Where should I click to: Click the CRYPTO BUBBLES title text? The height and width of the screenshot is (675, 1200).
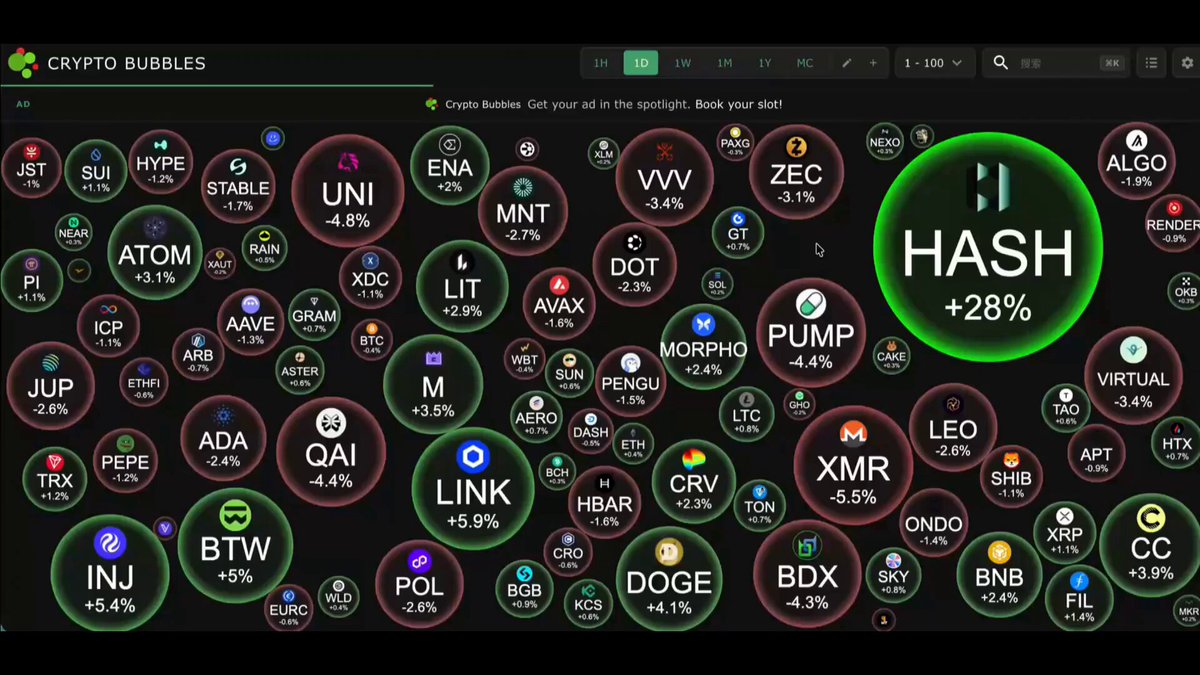tap(127, 64)
